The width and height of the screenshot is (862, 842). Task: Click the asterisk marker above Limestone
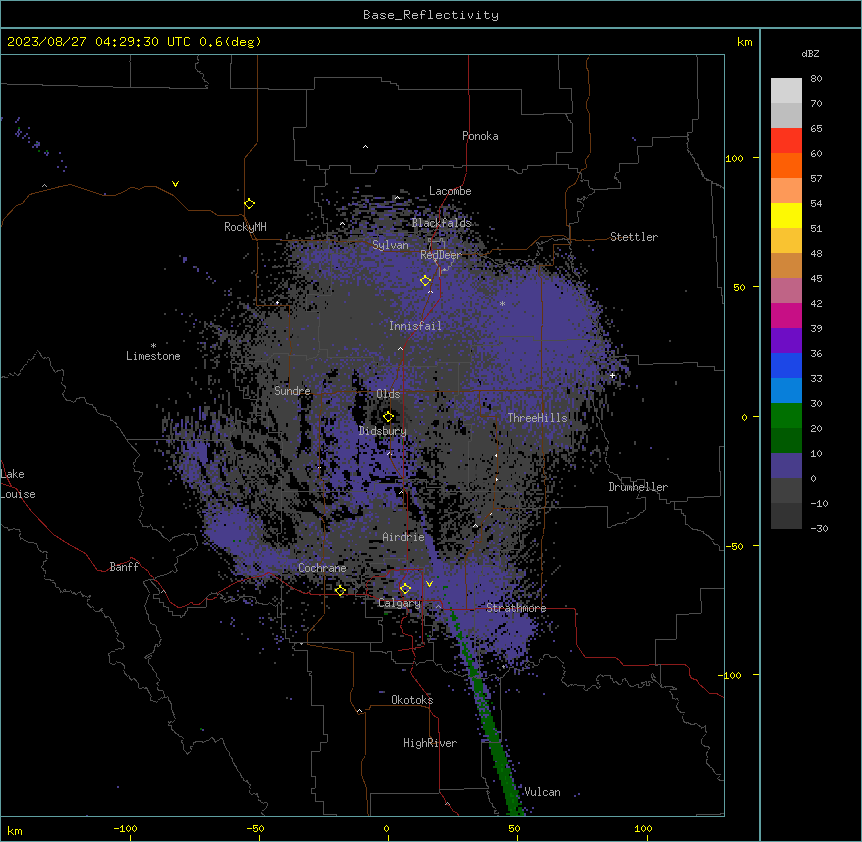point(153,346)
